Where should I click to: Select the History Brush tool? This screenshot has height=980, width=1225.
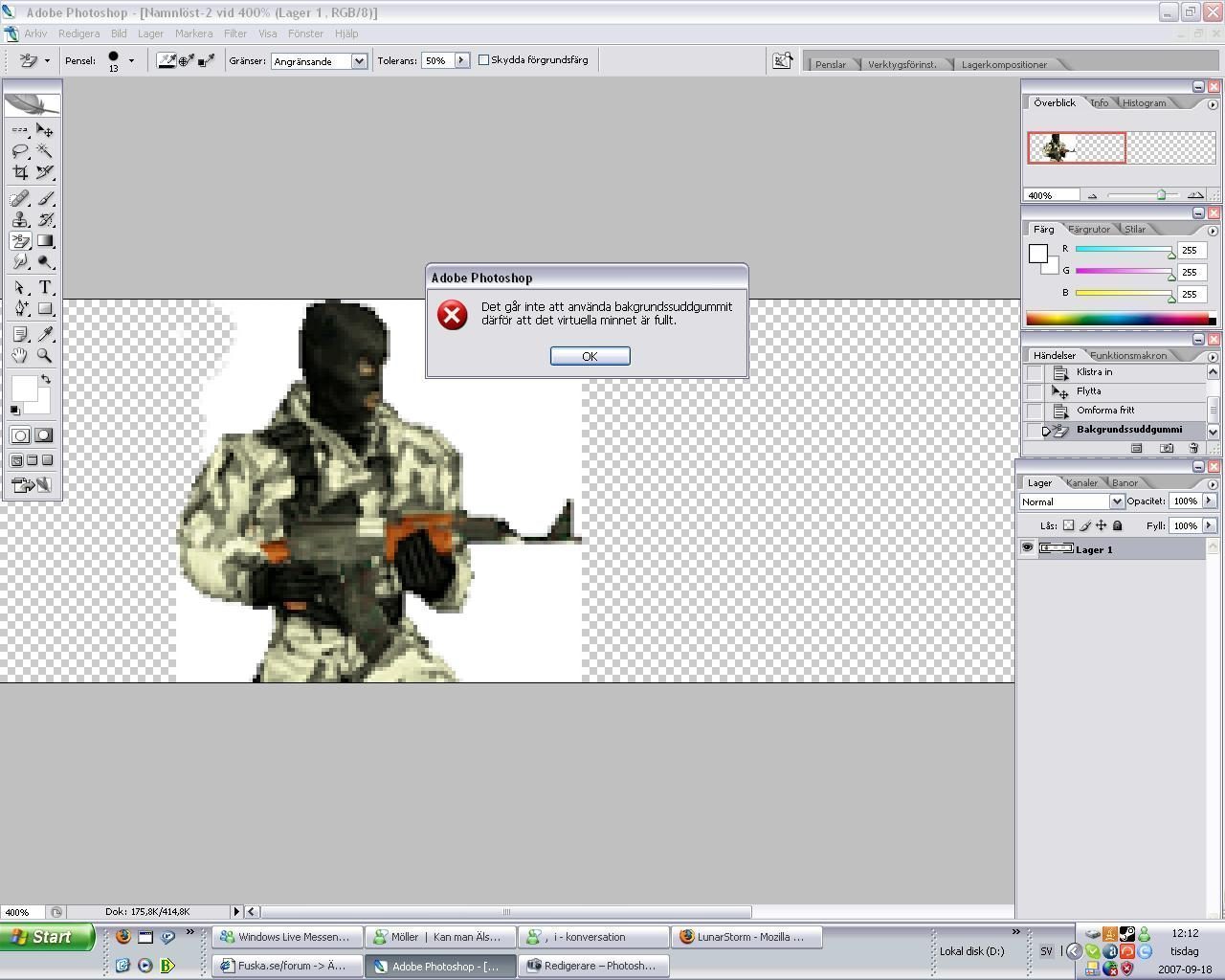(x=44, y=219)
